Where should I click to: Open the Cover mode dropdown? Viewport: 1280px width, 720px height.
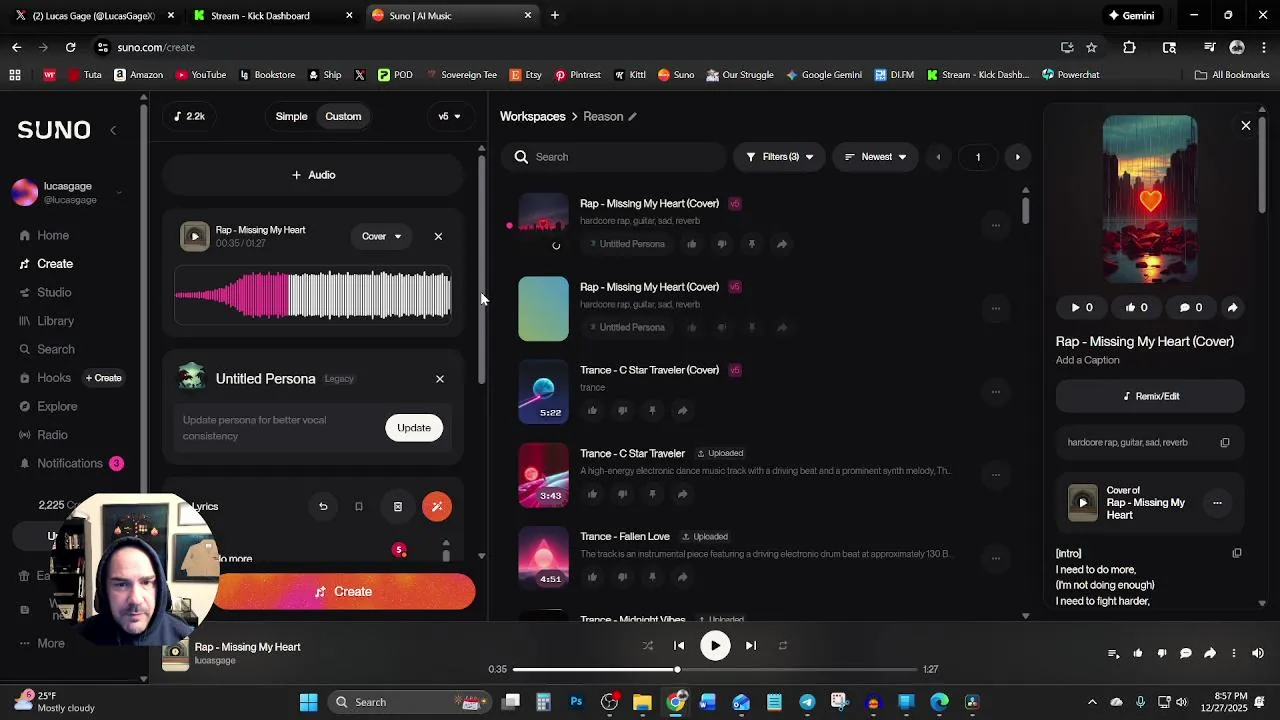[x=381, y=237]
